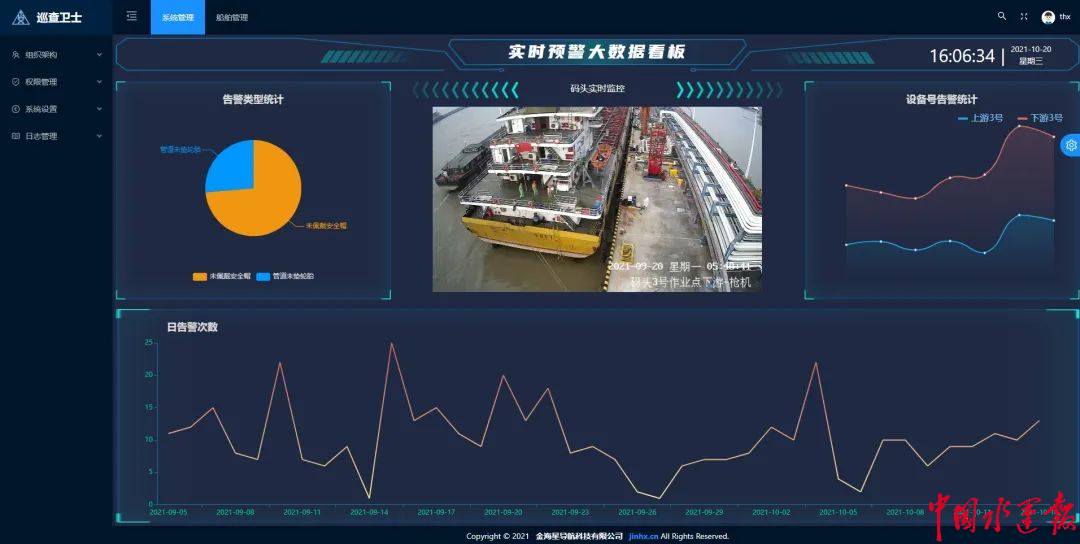Click the 系统设置 circular icon
This screenshot has height=544, width=1080.
pos(16,109)
